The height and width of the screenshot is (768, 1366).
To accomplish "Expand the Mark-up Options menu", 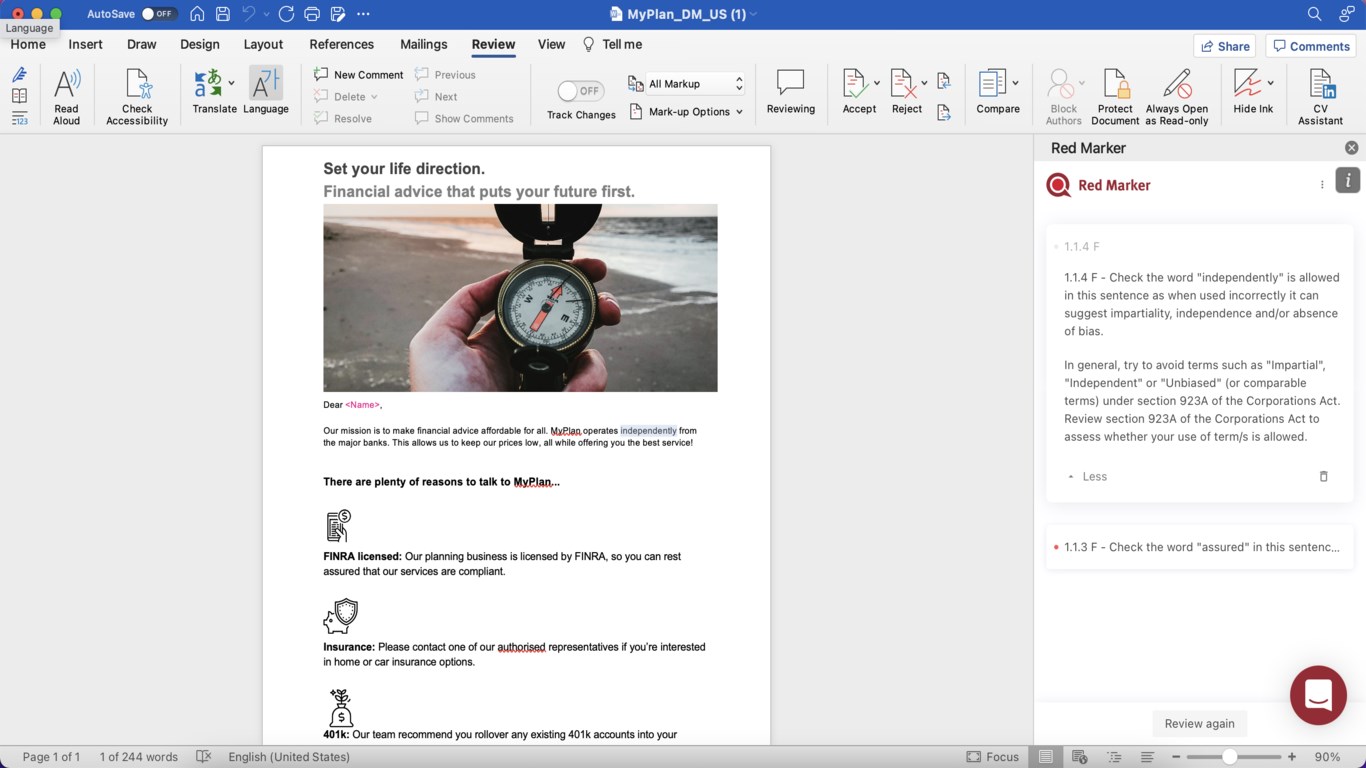I will [686, 112].
